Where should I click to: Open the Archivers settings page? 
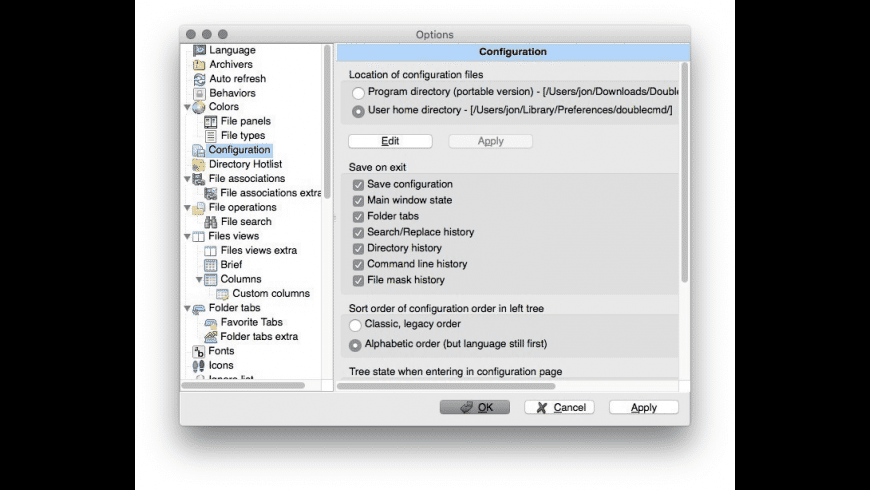[x=231, y=64]
